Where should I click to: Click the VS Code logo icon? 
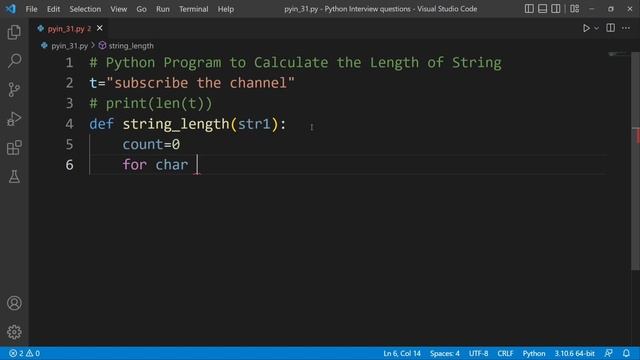pos(11,9)
